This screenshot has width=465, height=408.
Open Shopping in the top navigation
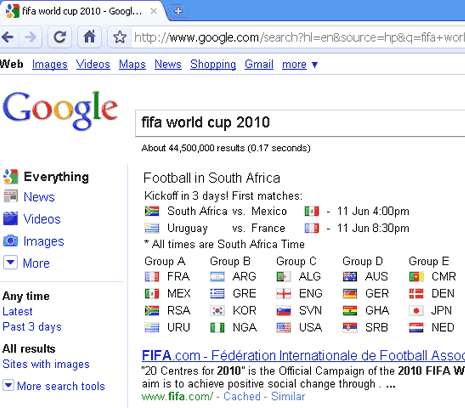pos(213,64)
